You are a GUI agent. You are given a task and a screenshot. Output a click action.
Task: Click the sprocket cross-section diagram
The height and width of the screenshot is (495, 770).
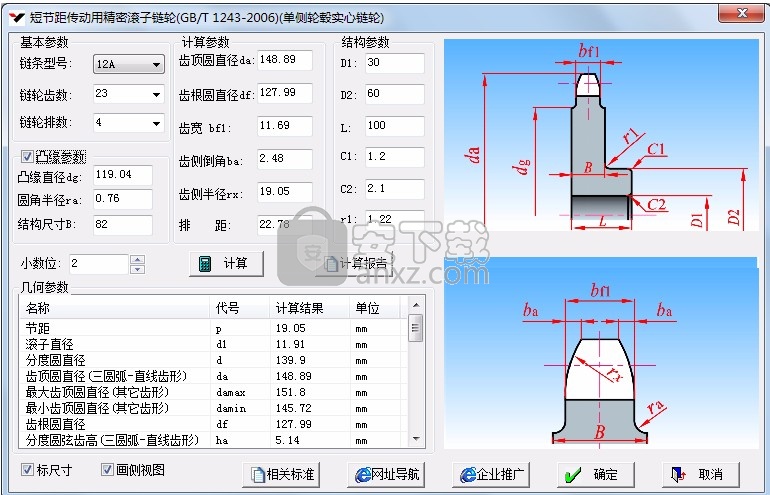point(601,135)
